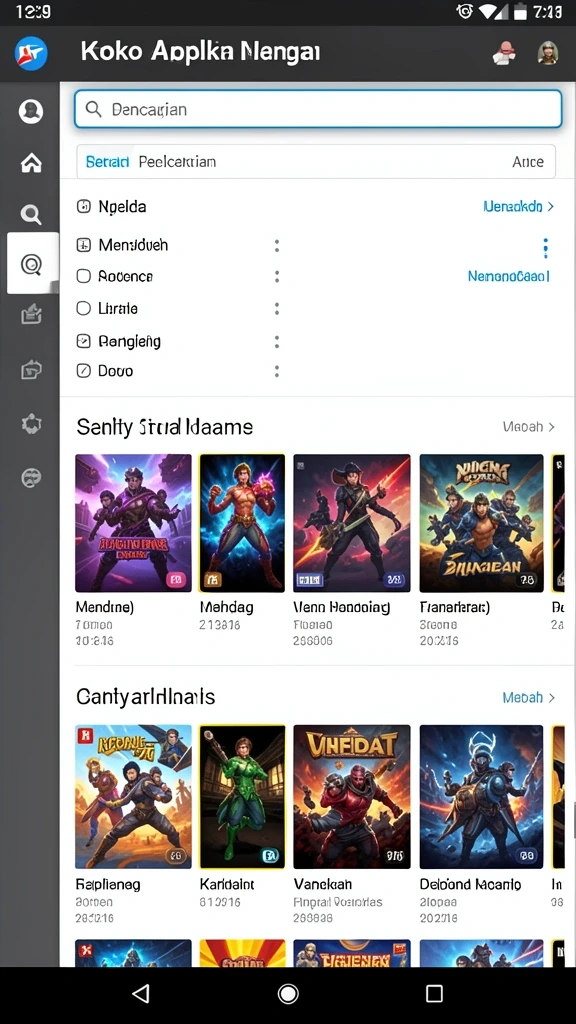This screenshot has width=576, height=1024.
Task: Select the highlighted circular sidebar icon
Action: coord(31,264)
